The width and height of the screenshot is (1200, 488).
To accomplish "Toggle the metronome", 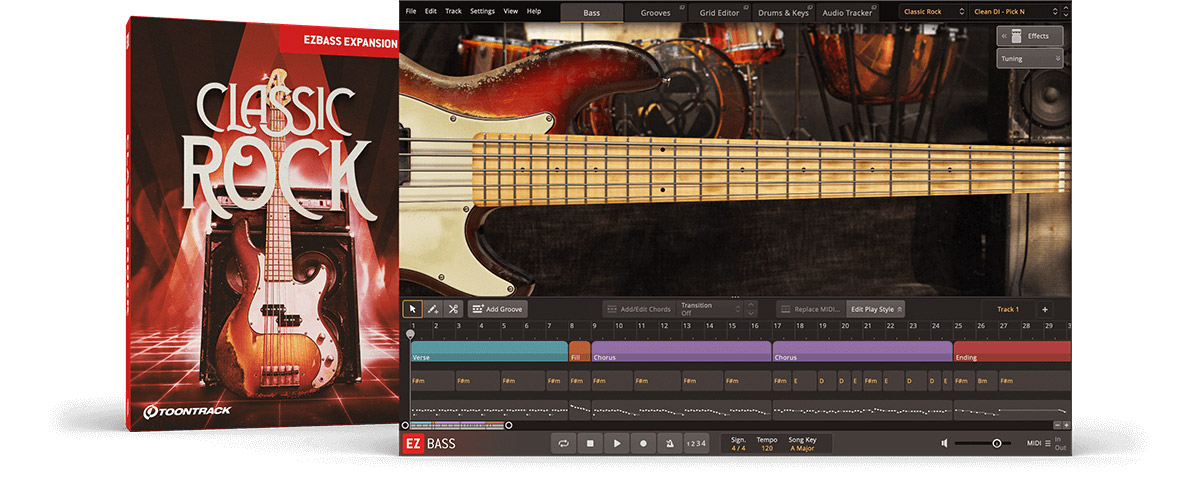I will click(x=669, y=443).
